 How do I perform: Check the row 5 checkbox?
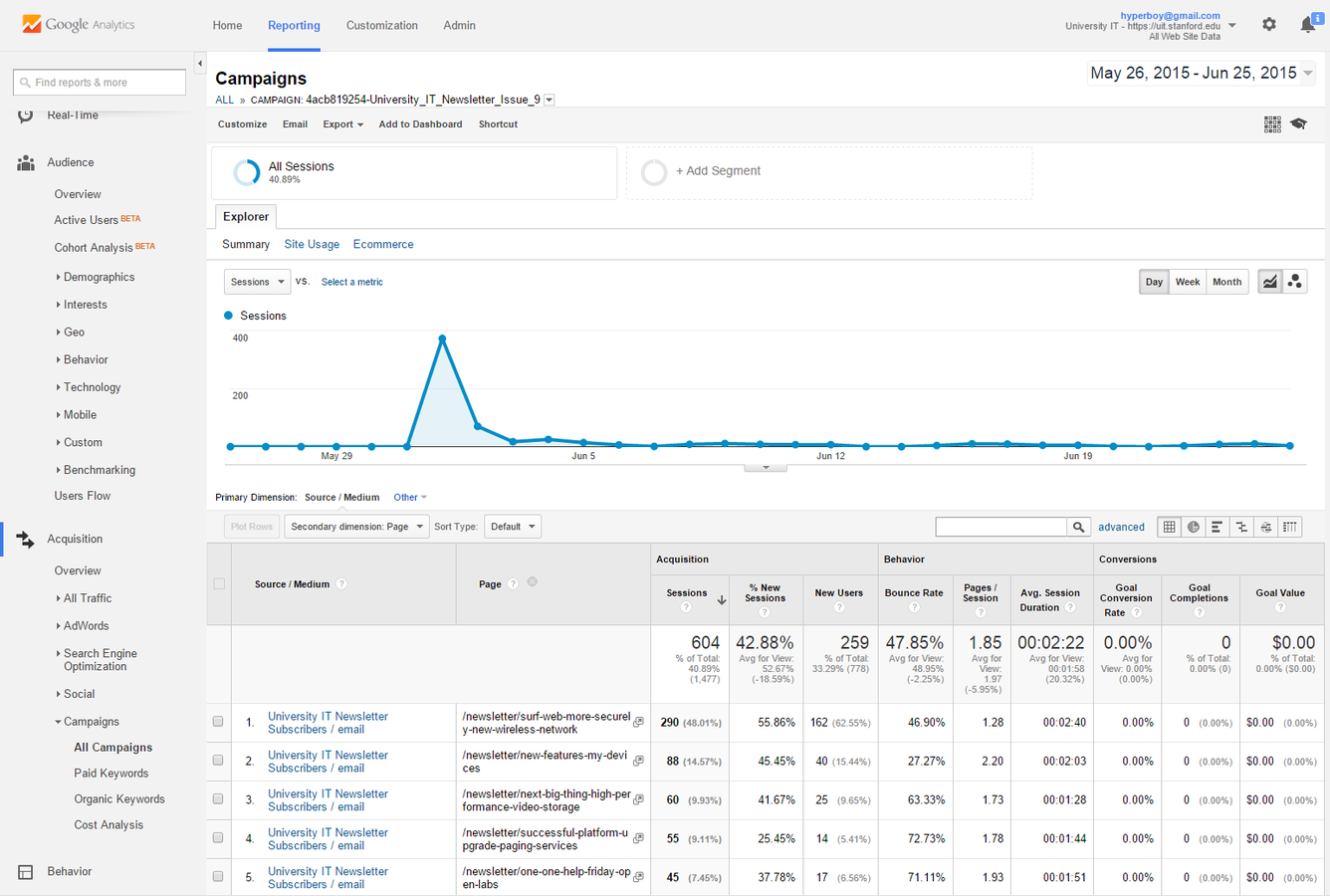point(218,877)
